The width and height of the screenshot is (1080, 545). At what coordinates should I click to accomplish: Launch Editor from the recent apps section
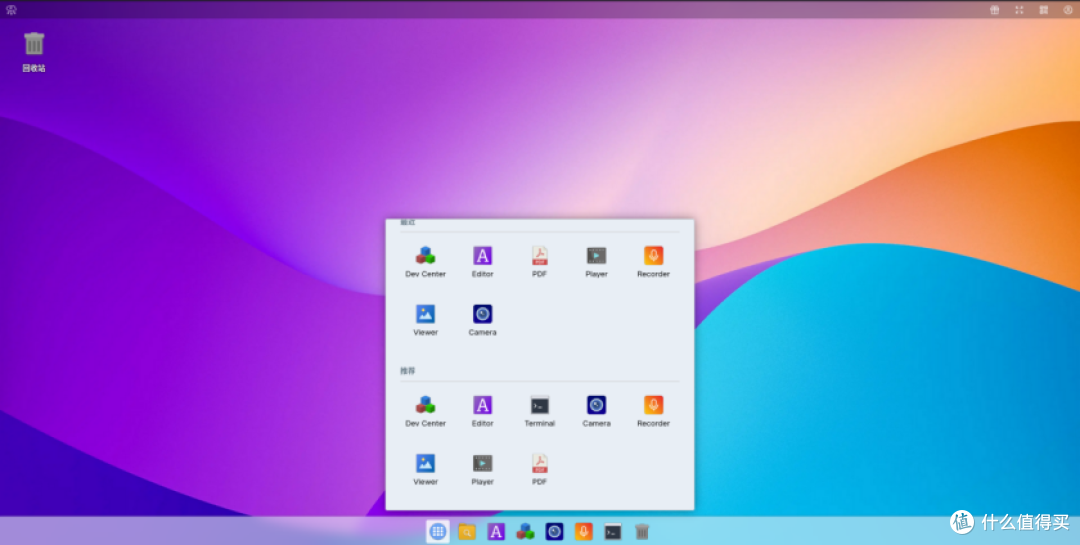click(482, 262)
